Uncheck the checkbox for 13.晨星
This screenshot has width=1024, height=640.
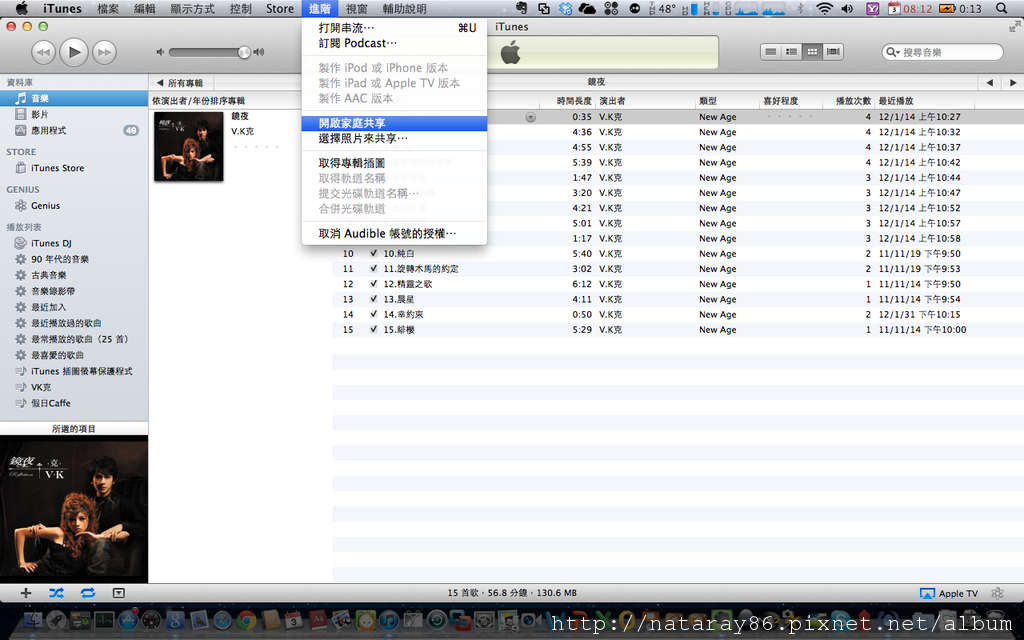point(374,299)
